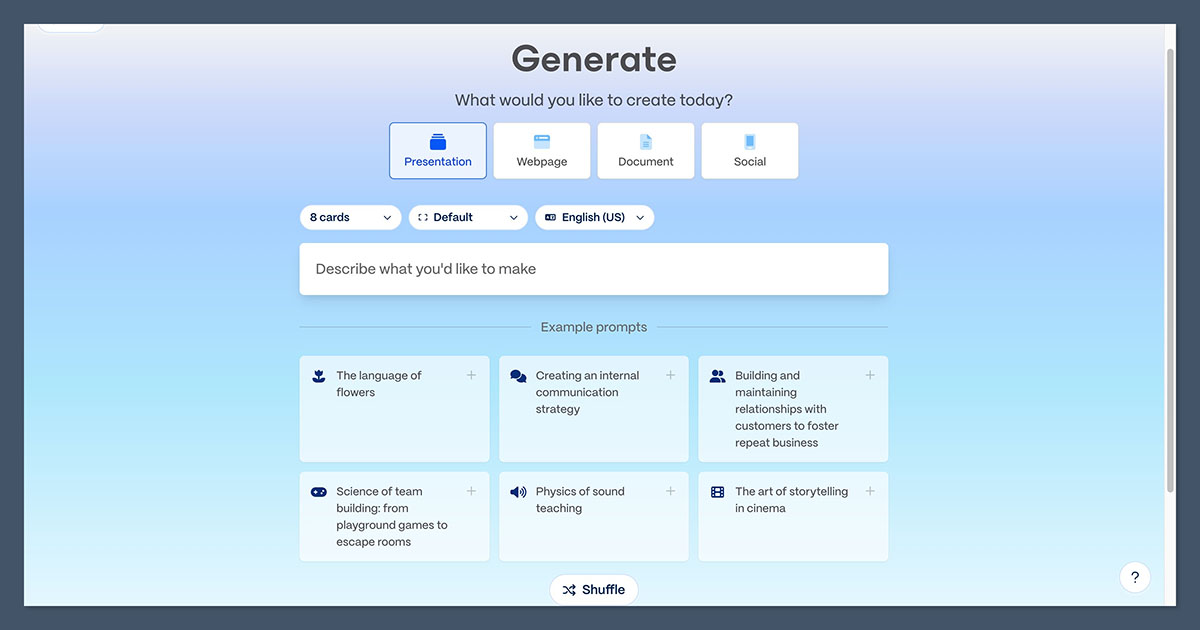This screenshot has height=630, width=1200.
Task: Click the speech bubbles icon for communication strategy
Action: coord(517,375)
